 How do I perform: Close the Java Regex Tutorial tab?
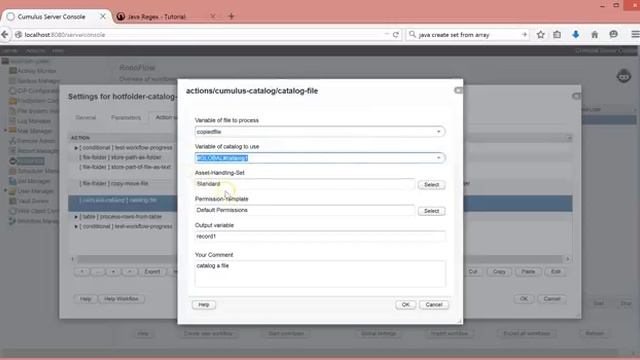212,16
